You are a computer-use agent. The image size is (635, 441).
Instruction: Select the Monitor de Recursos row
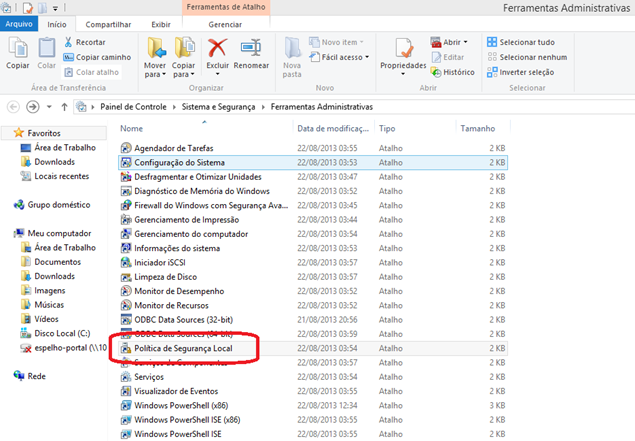(313, 305)
